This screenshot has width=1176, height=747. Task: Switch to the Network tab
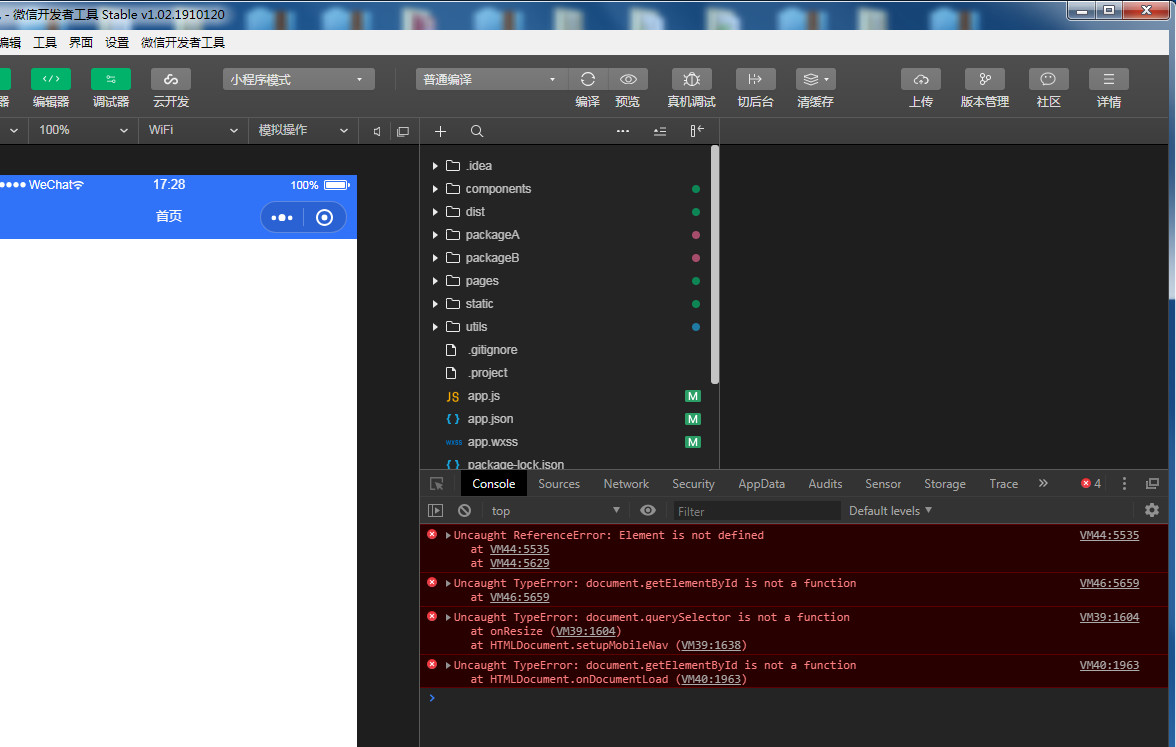click(x=626, y=484)
